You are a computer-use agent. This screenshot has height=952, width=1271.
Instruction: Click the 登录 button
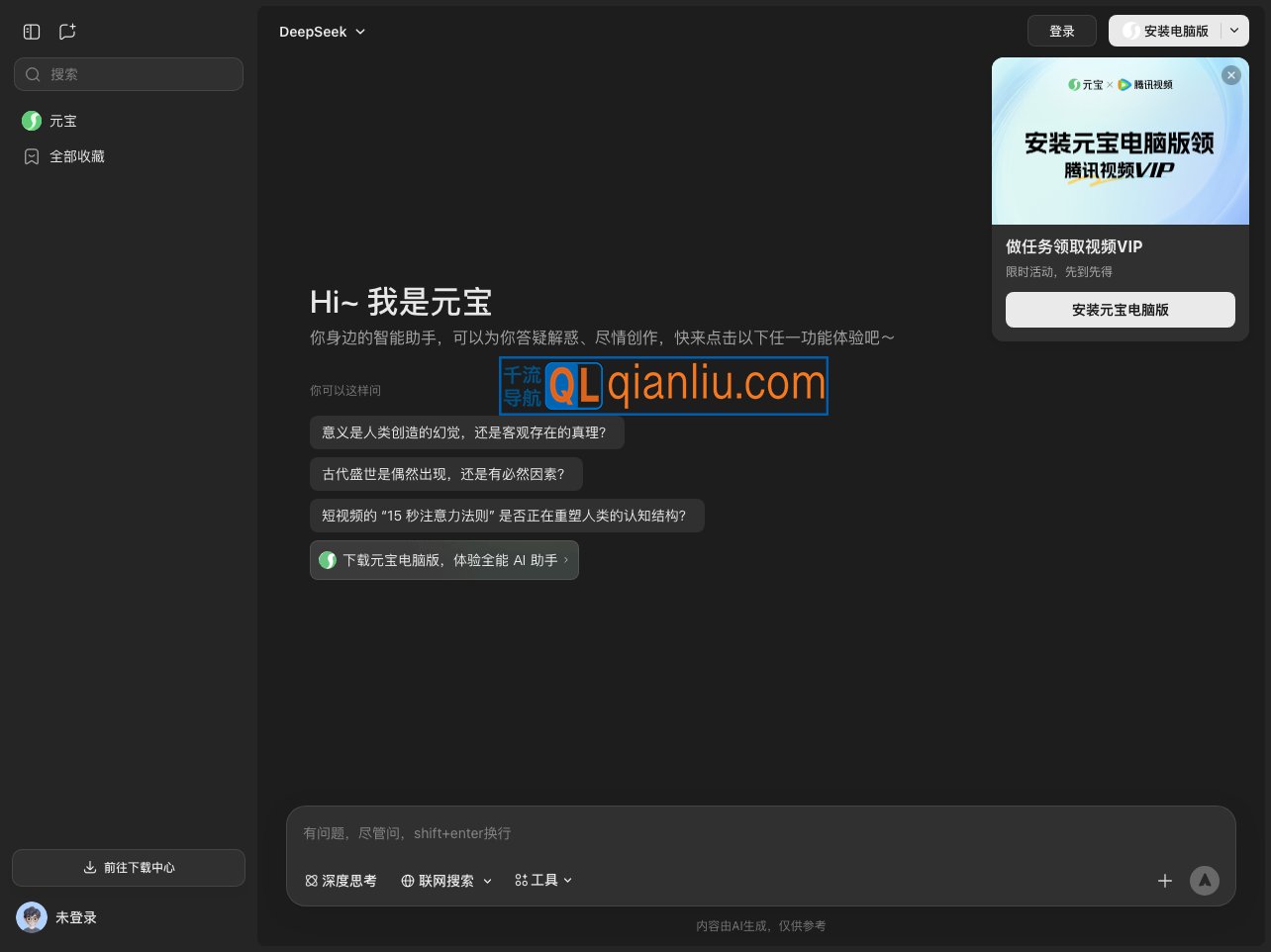pos(1061,31)
